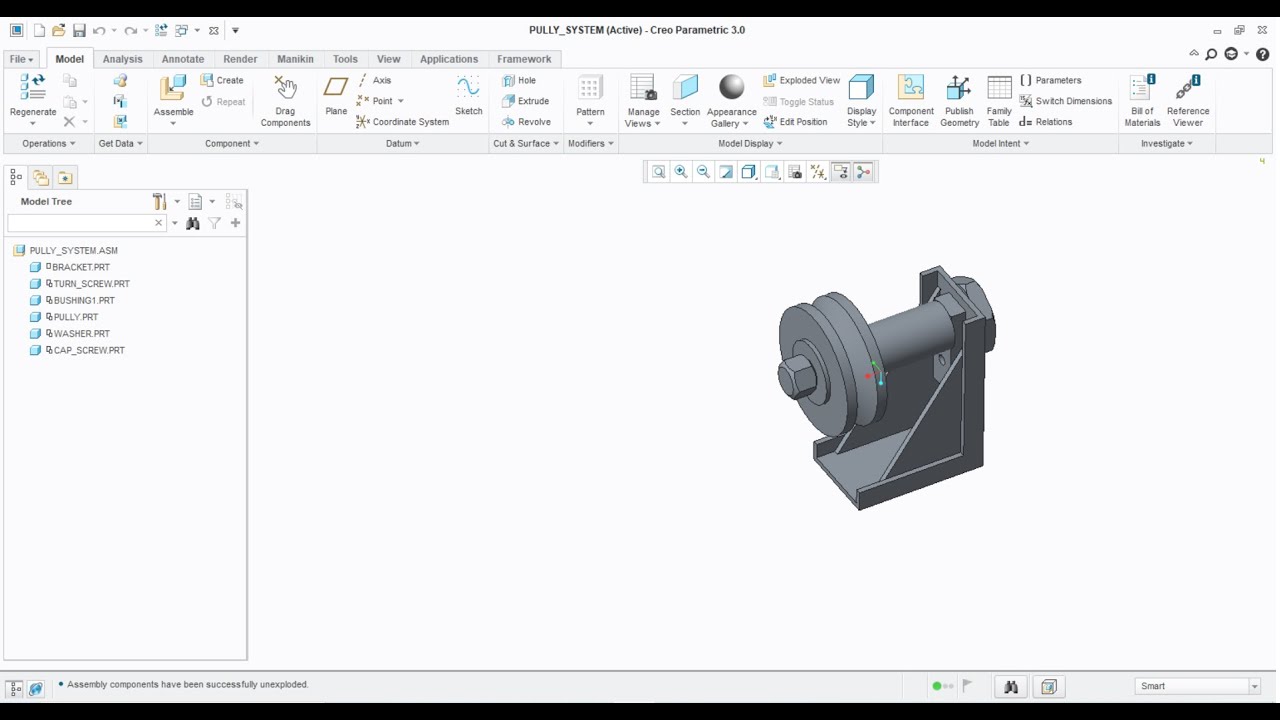Toggle the Exploded View
The height and width of the screenshot is (720, 1280).
802,80
